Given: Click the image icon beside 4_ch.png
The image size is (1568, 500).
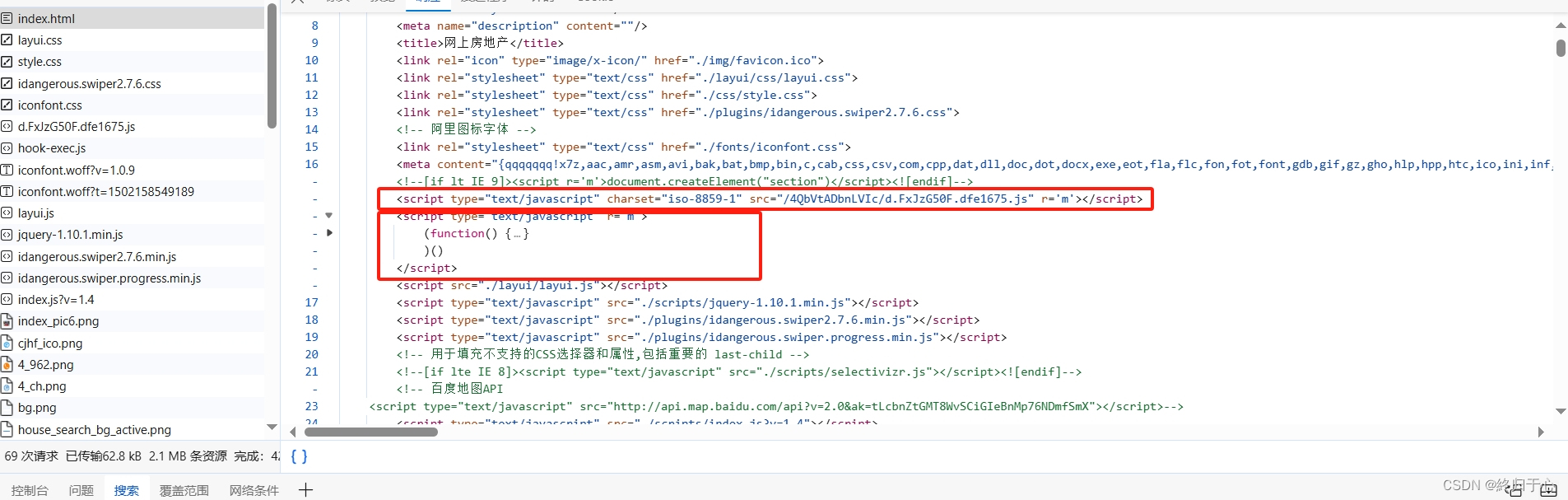Looking at the screenshot, I should 7,386.
